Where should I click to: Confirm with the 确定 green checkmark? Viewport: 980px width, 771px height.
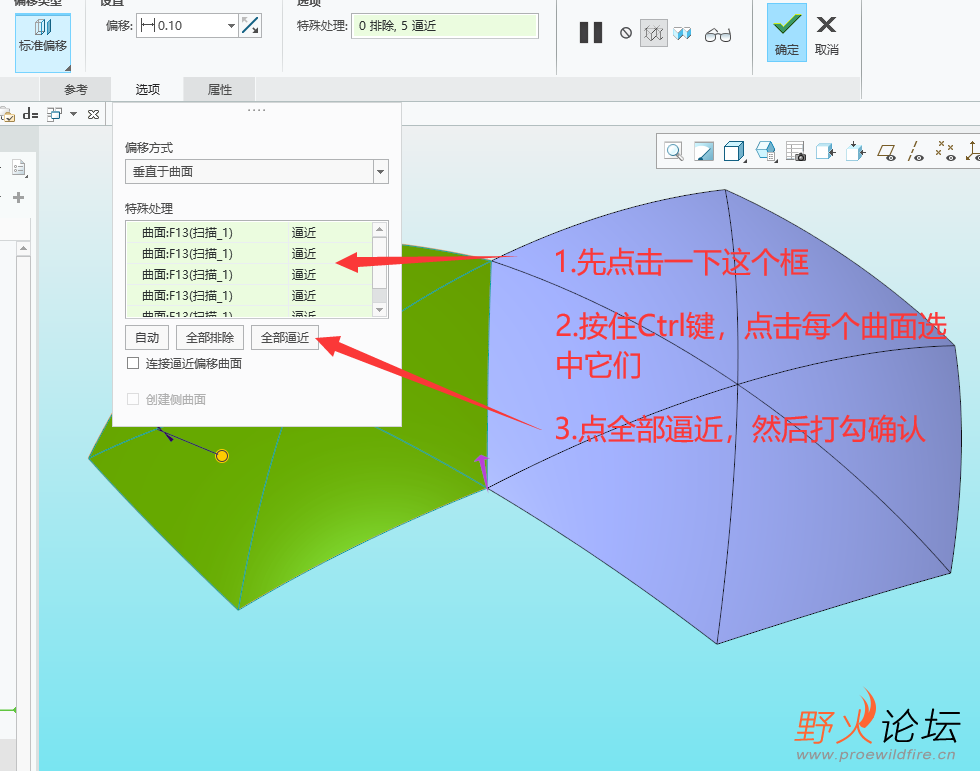(787, 32)
